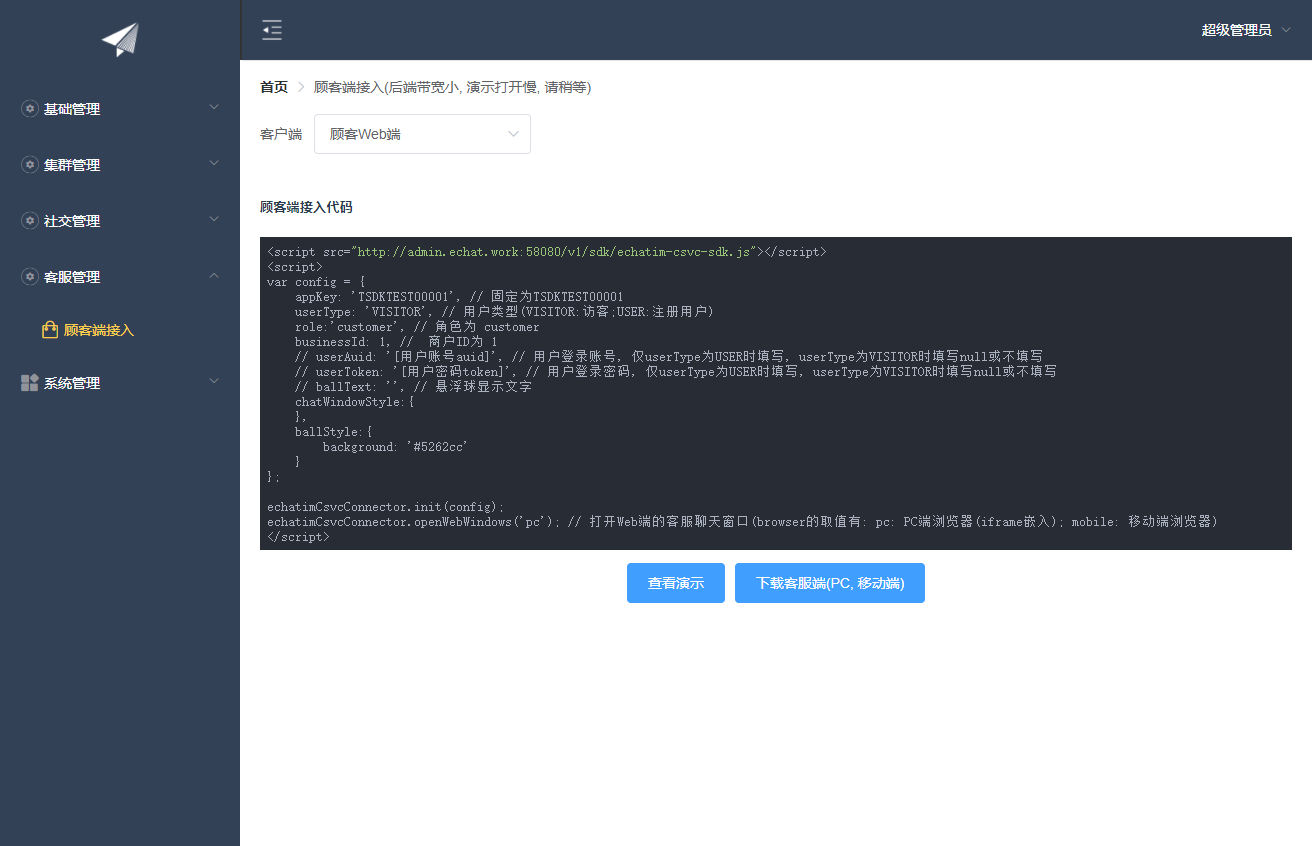Viewport: 1312px width, 846px height.
Task: Click the gear icon beside 客服管理
Action: [x=29, y=277]
